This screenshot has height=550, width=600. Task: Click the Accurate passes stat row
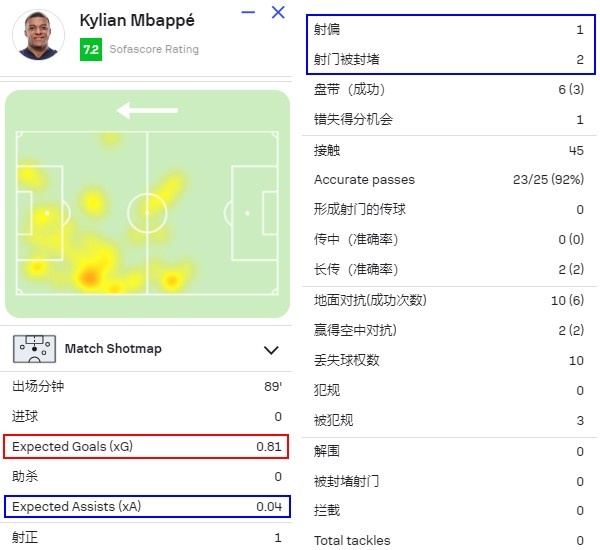449,180
